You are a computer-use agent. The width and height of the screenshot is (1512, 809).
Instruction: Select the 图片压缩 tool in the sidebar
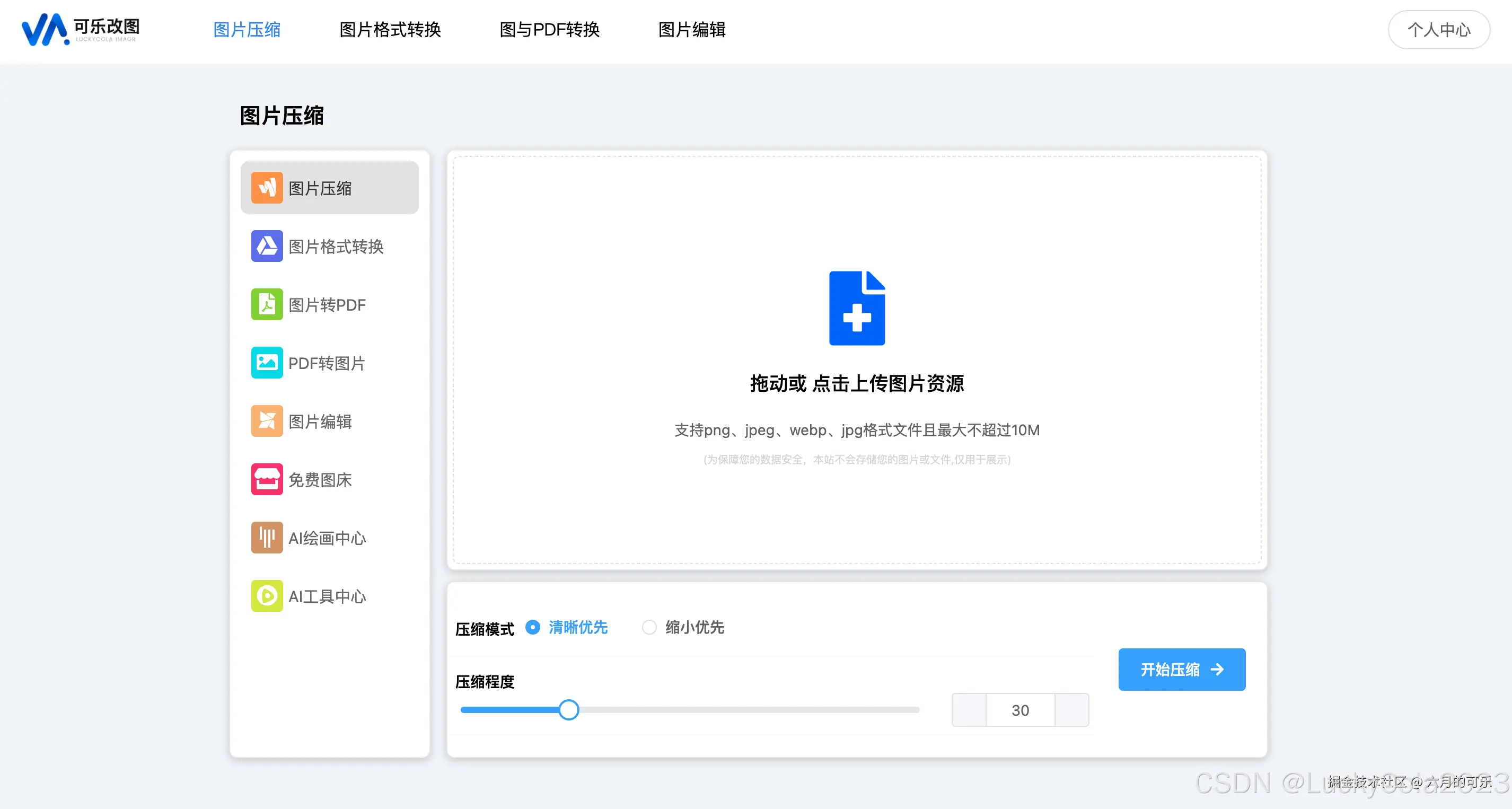(x=329, y=188)
